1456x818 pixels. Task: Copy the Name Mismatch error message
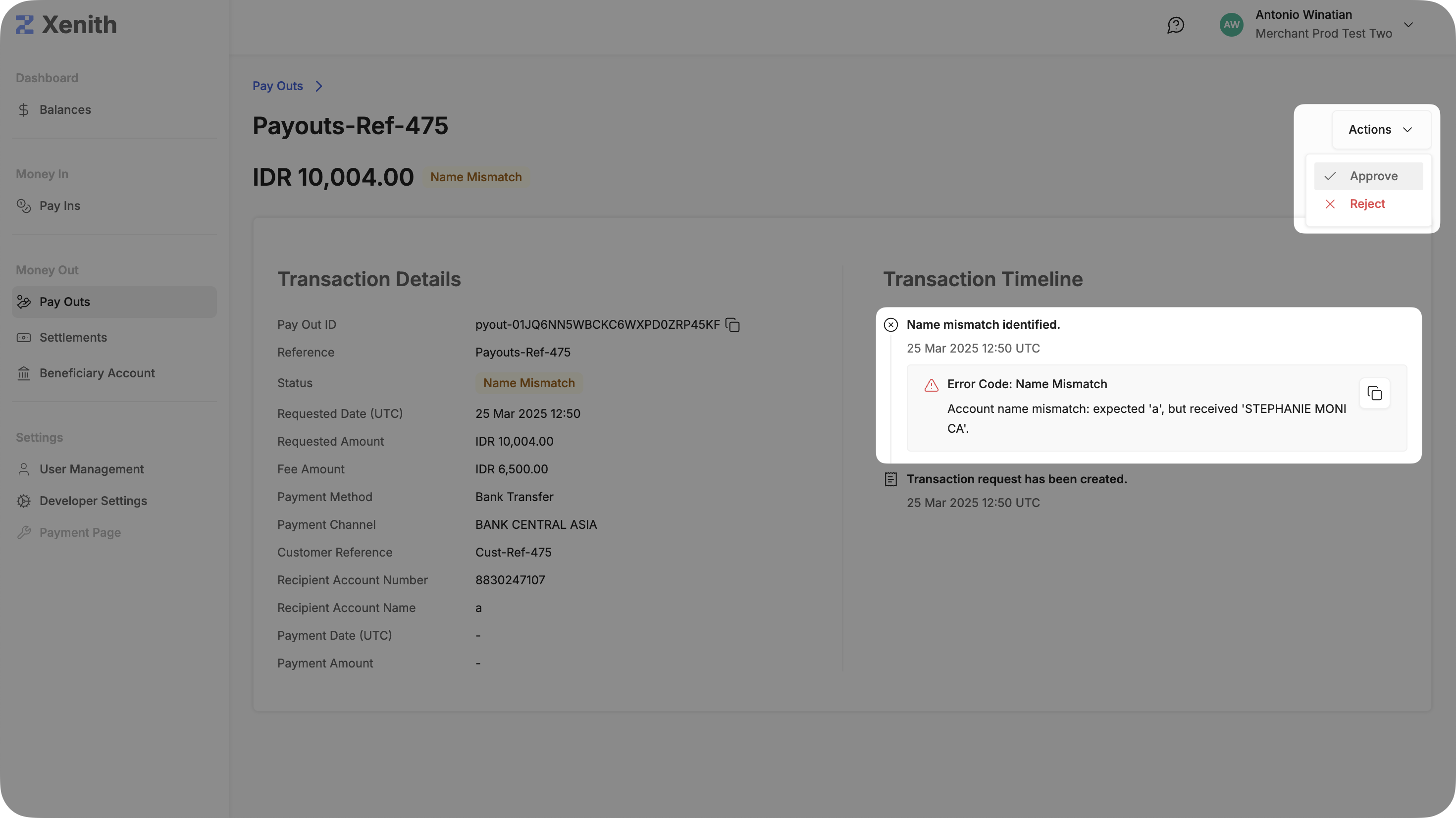coord(1374,393)
